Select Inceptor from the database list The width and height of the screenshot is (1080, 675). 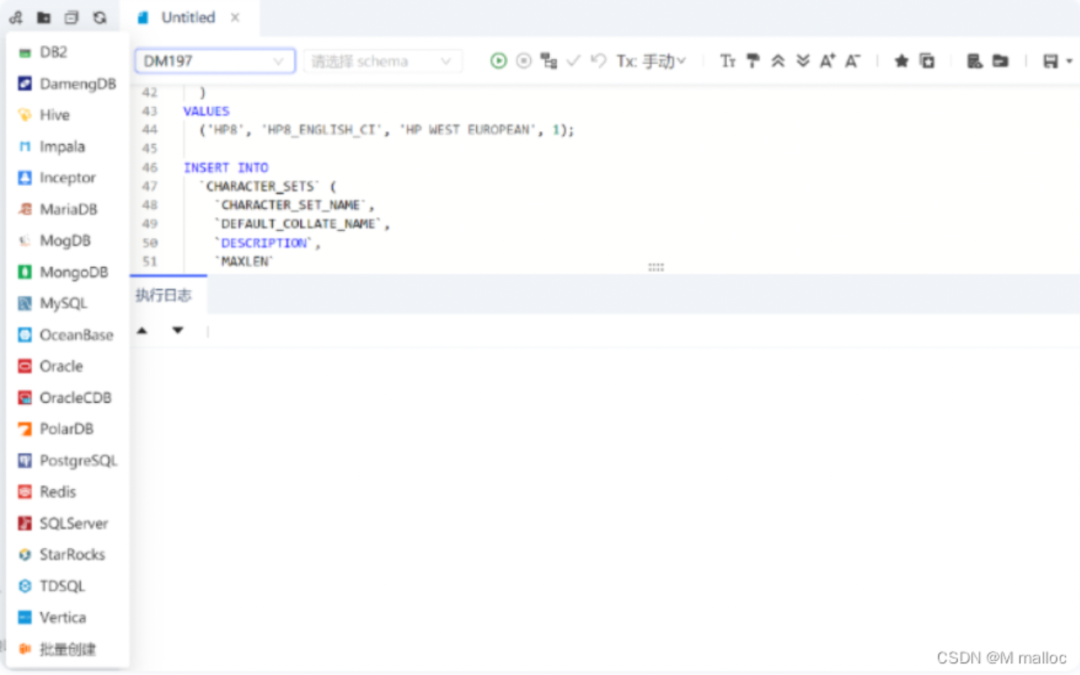click(x=68, y=178)
